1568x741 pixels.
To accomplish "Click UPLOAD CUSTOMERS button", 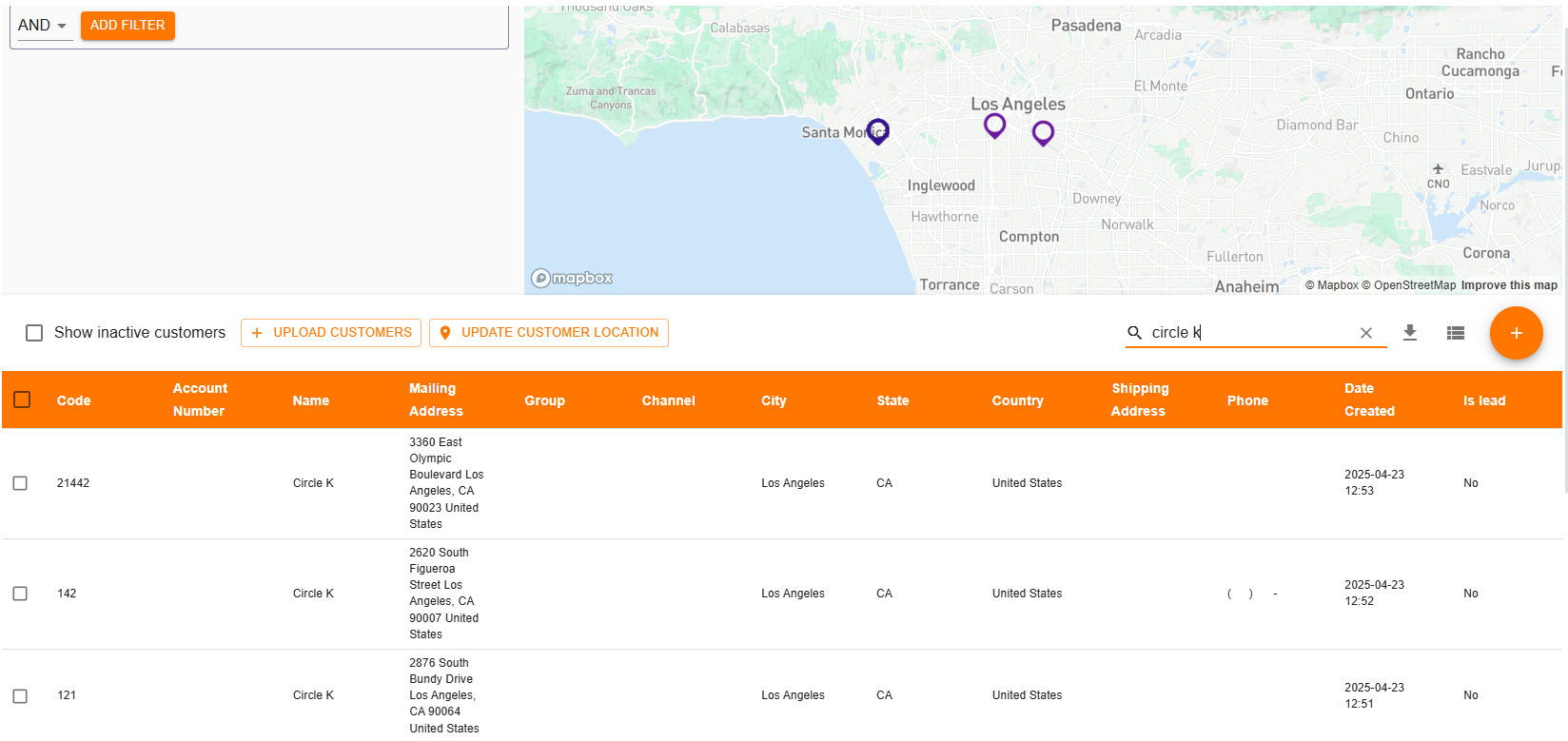I will click(331, 333).
